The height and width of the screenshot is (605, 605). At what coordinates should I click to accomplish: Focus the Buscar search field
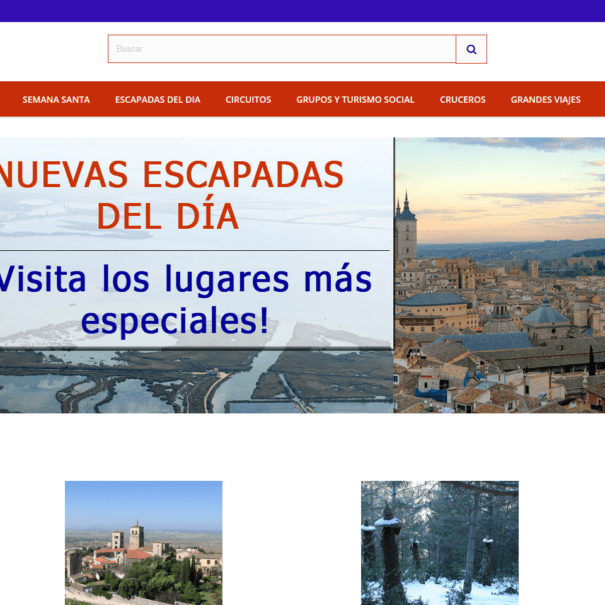(282, 49)
